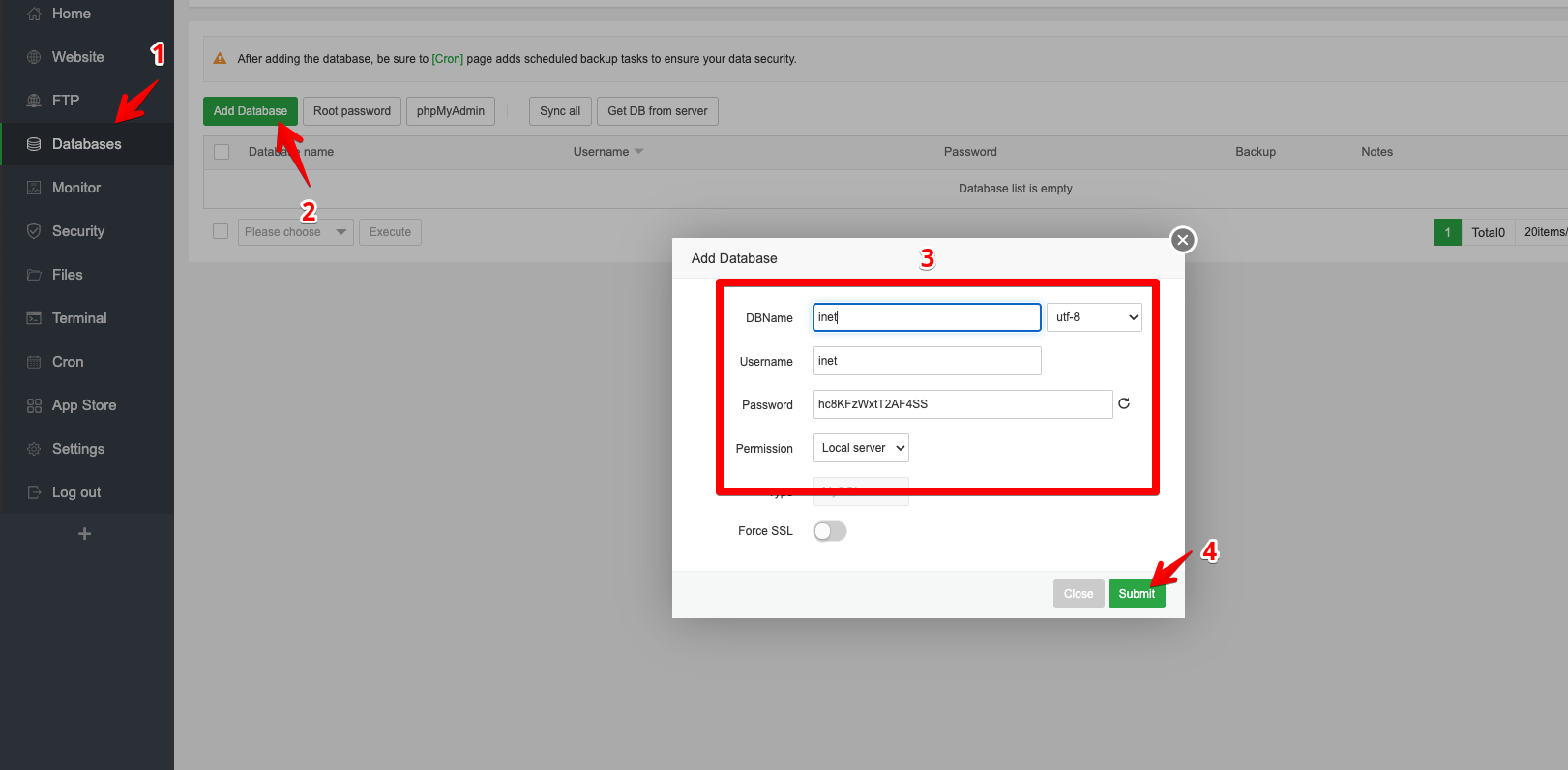Click the Monitor sidebar icon
1568x770 pixels.
[x=34, y=188]
